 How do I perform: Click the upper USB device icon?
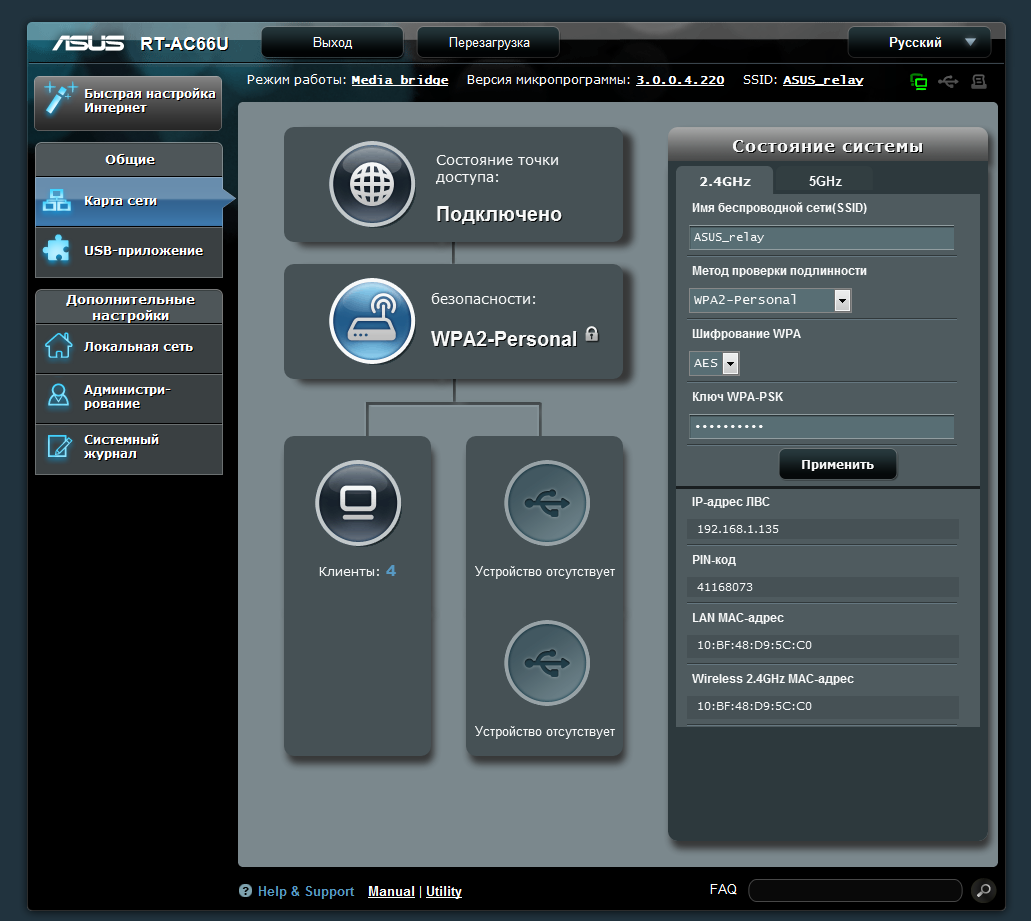547,503
